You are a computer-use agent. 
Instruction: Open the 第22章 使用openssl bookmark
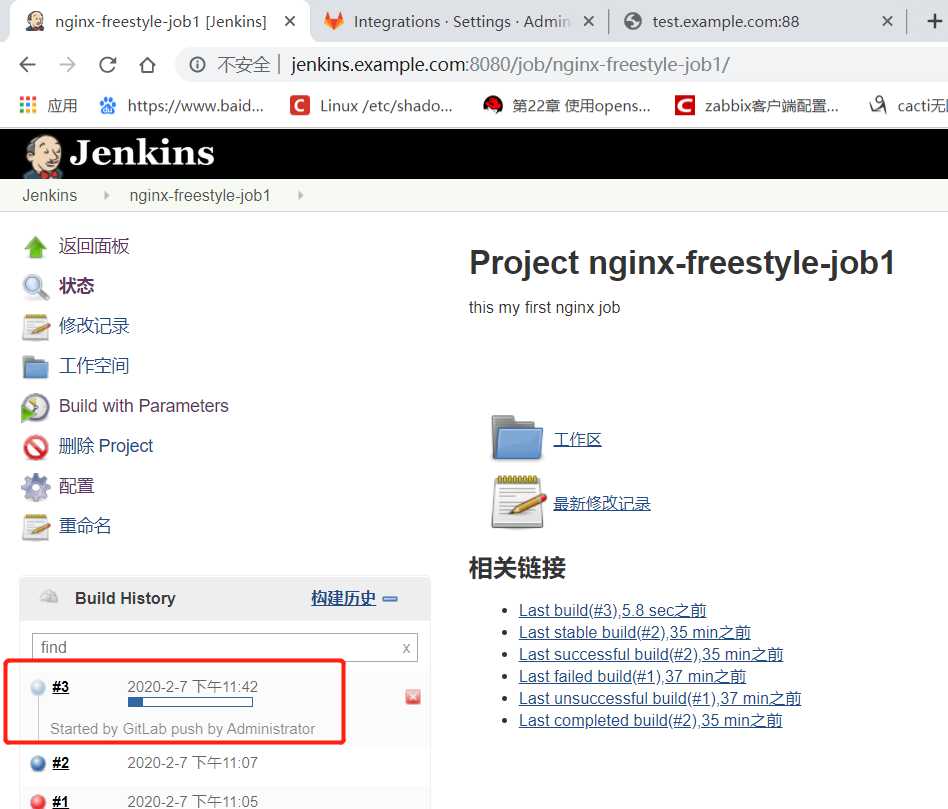[567, 105]
